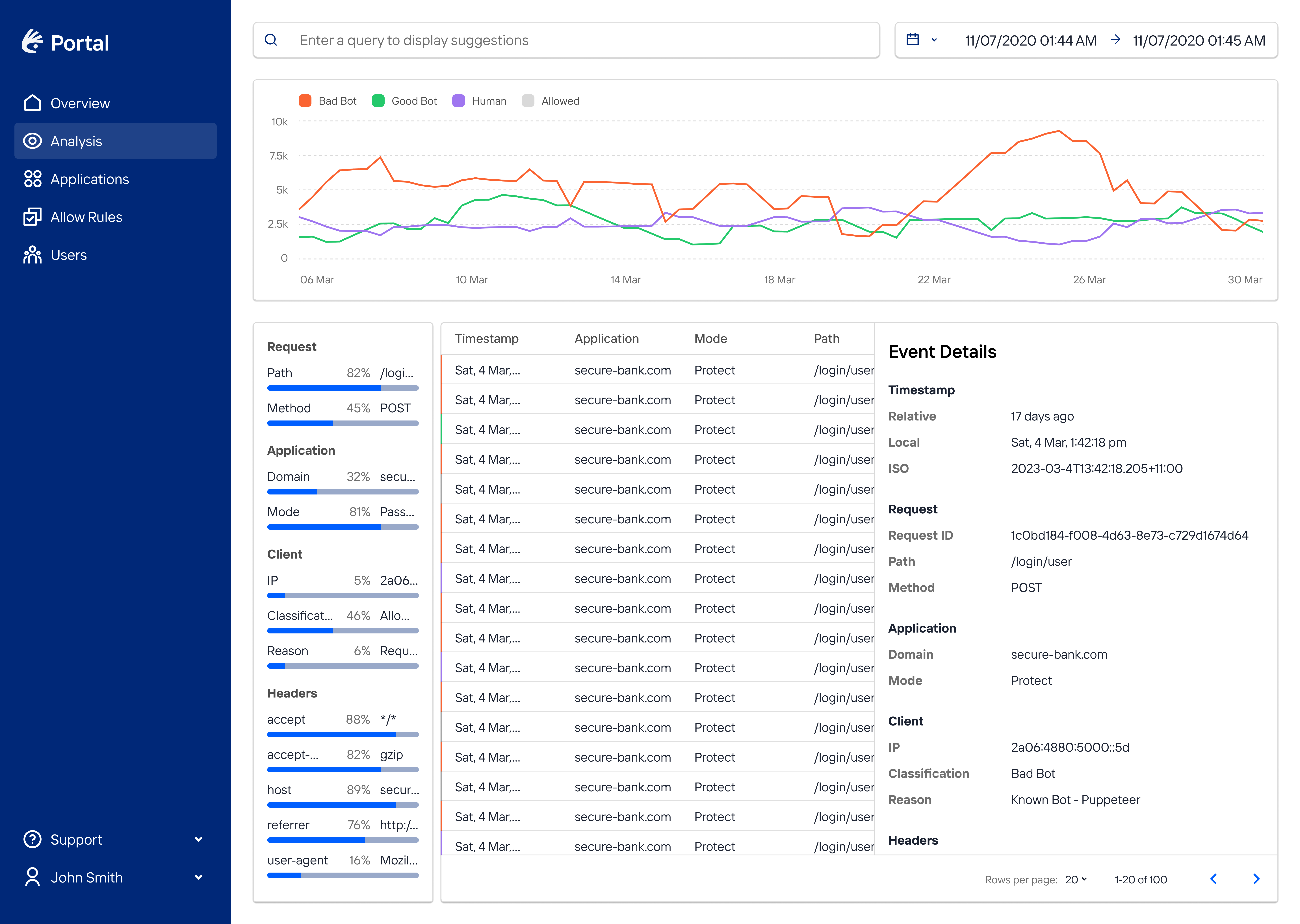This screenshot has height=924, width=1300.
Task: Expand the John Smith account menu
Action: [x=199, y=877]
